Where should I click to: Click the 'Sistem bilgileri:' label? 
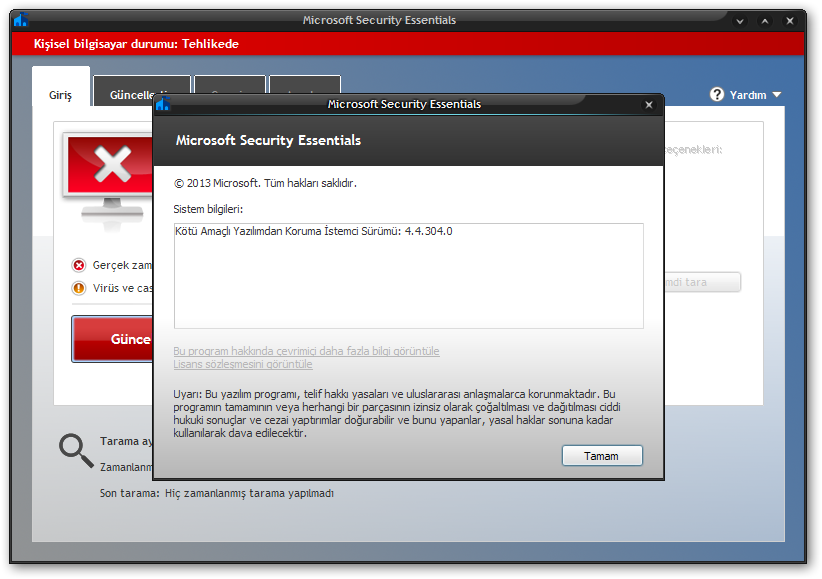(x=208, y=209)
